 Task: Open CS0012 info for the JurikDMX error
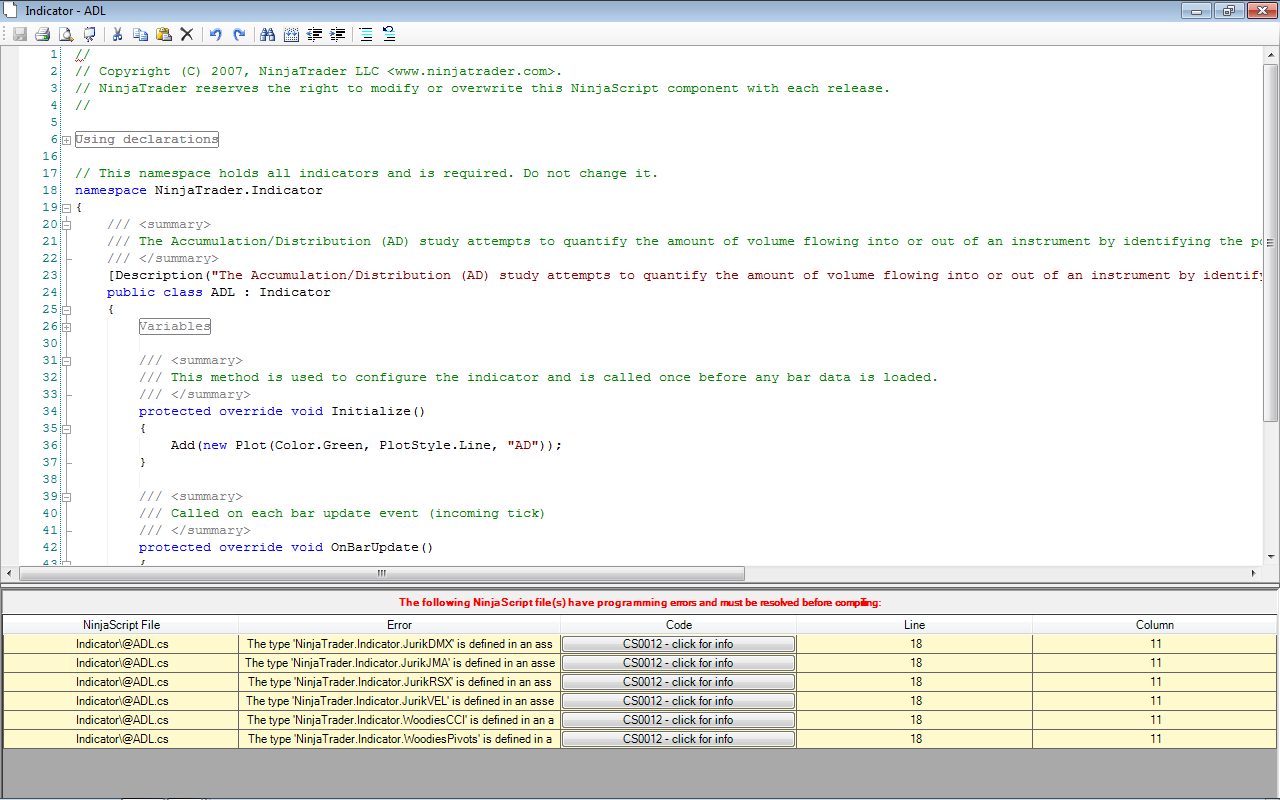(x=678, y=644)
